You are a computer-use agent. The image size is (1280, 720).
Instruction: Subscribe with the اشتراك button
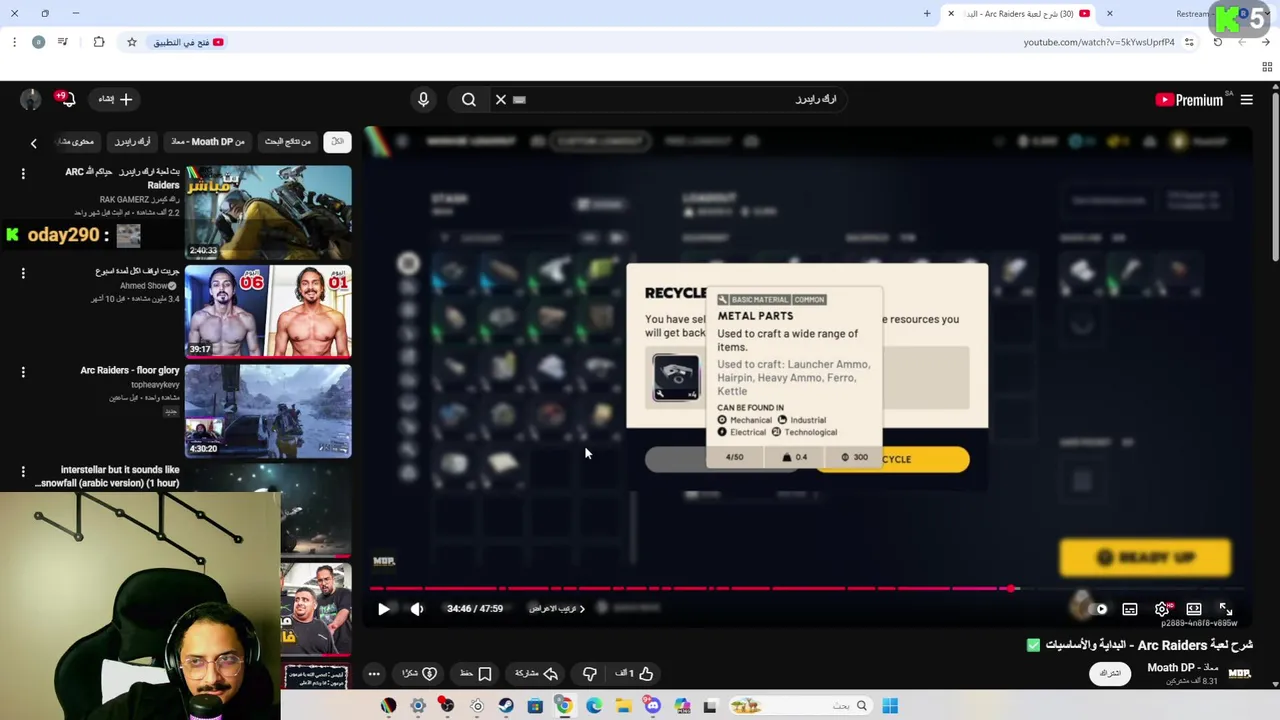(1110, 674)
